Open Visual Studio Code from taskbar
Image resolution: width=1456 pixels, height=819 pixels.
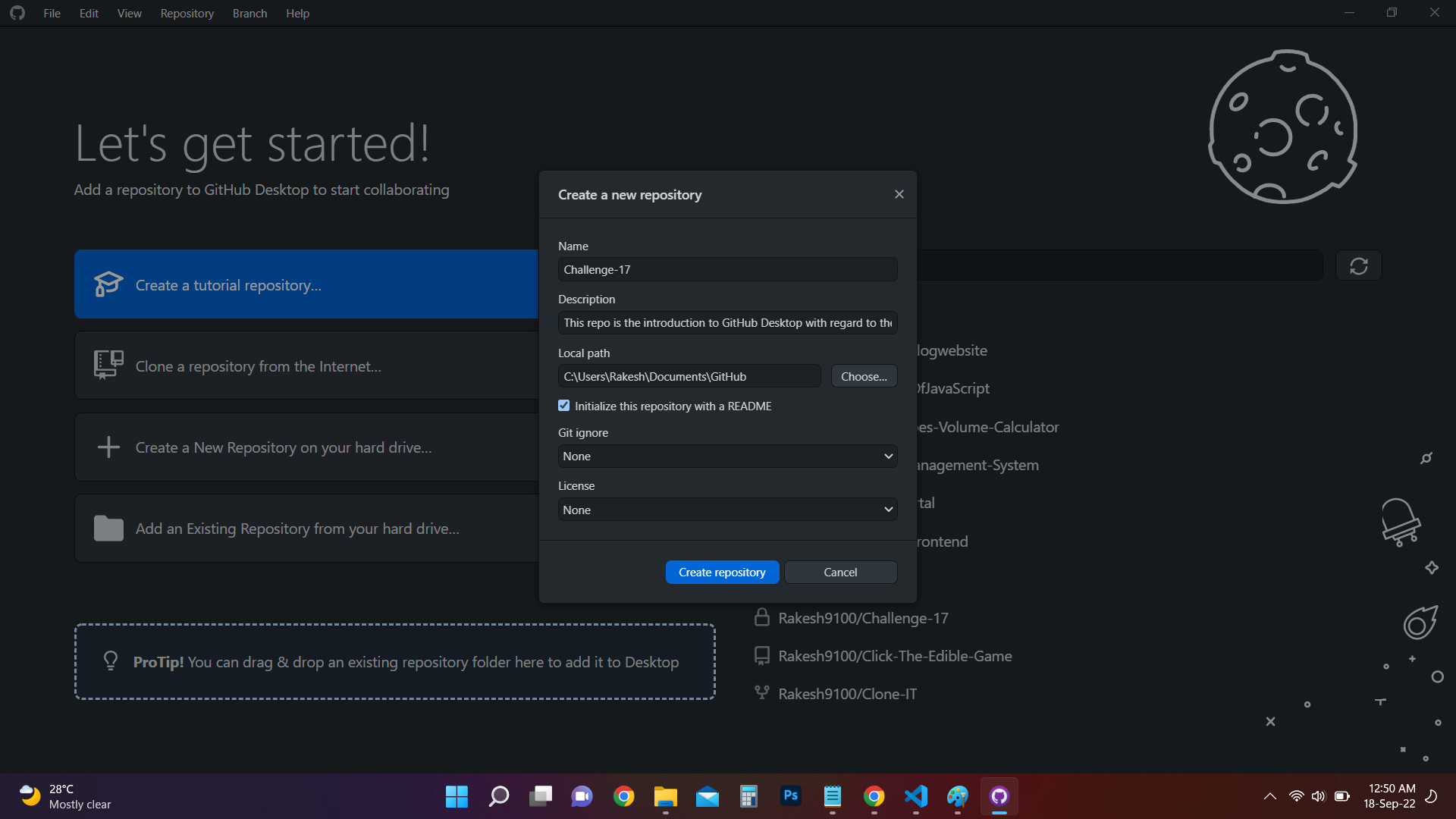pos(915,795)
